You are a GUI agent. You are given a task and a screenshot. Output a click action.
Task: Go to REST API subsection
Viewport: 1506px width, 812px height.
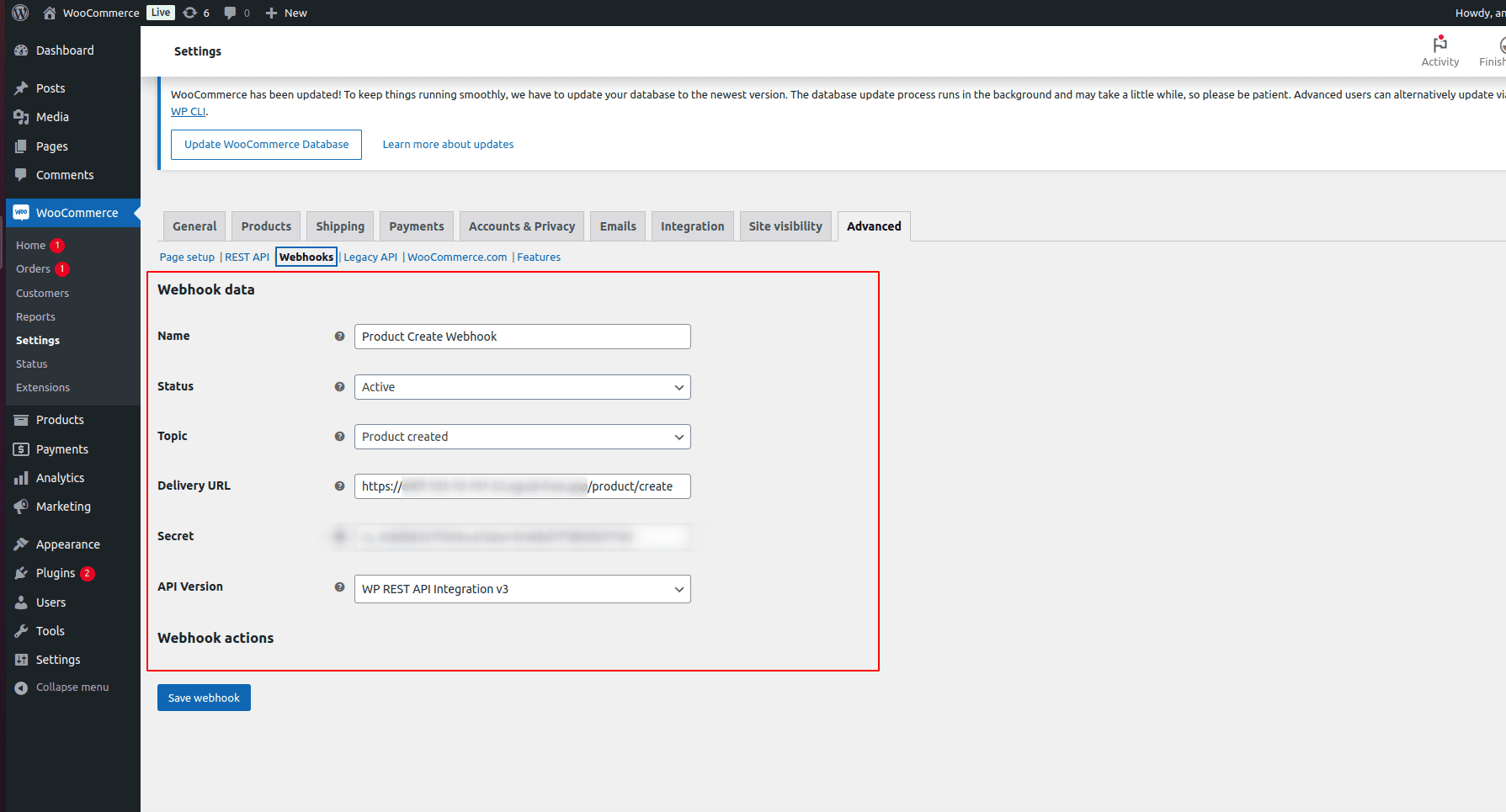click(247, 257)
